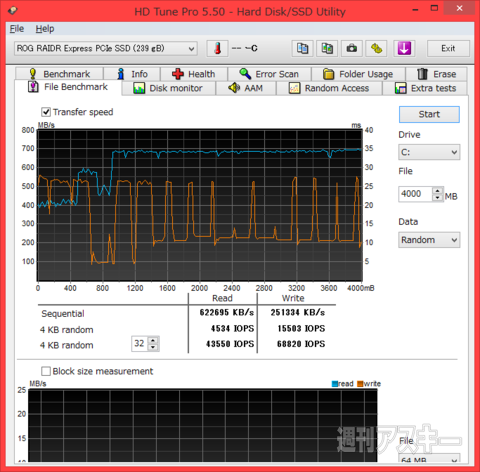Enable Block size measurement checkbox
This screenshot has height=472, width=480.
coord(46,371)
